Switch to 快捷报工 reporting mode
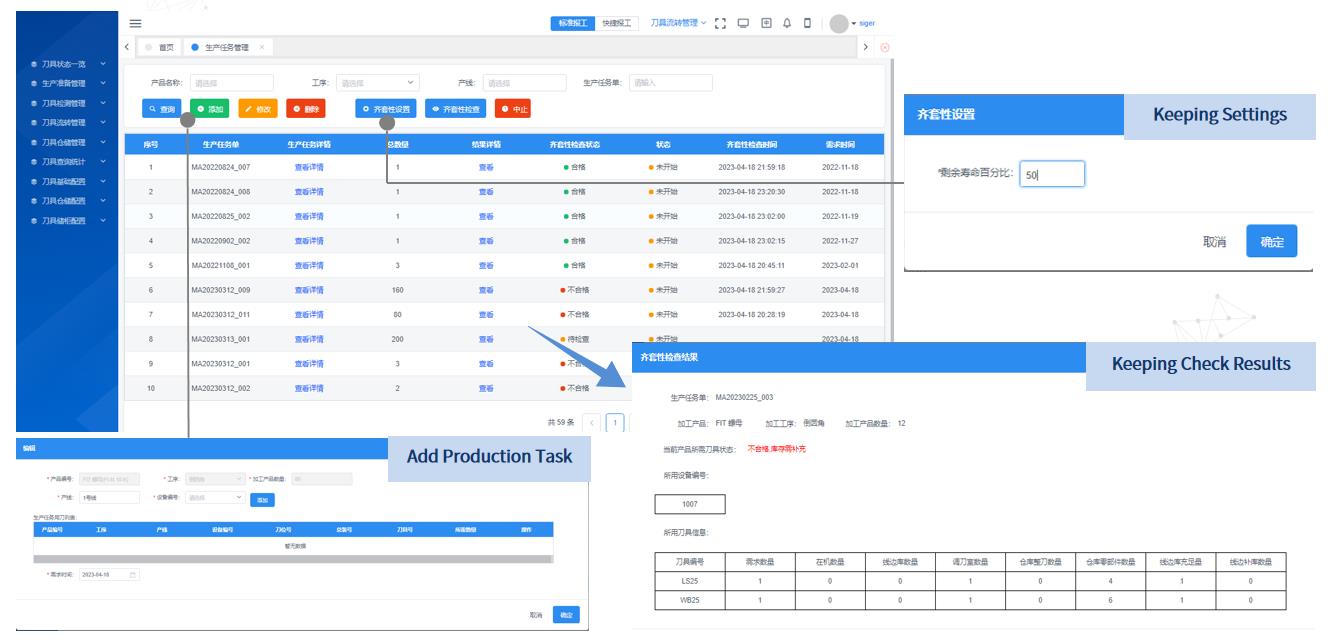 click(617, 23)
